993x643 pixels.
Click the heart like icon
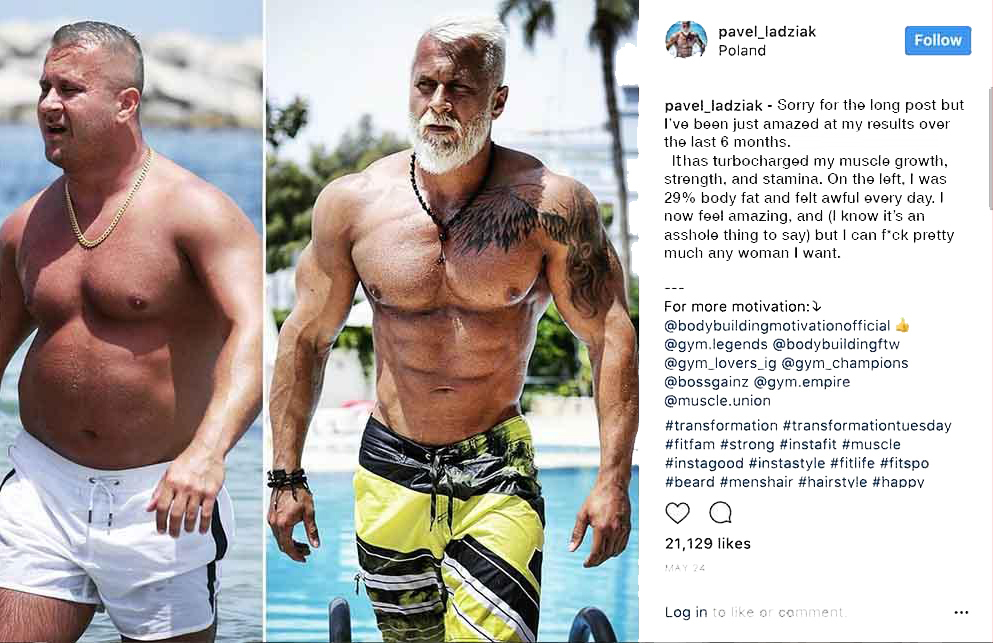(677, 512)
